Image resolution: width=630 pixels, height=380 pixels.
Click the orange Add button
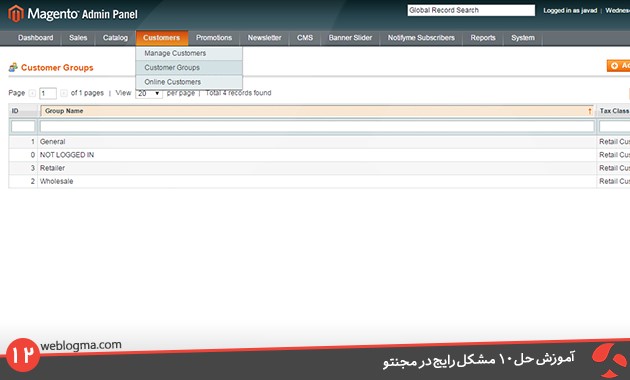click(618, 66)
